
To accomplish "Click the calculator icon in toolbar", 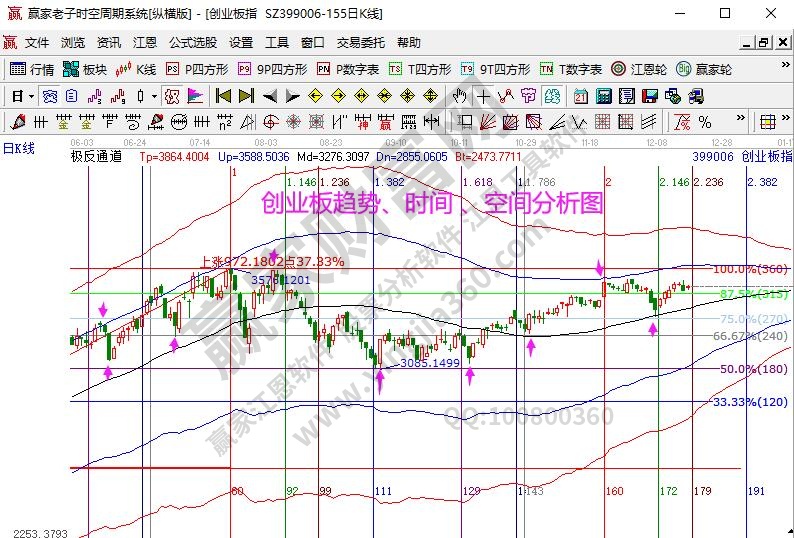I will click(604, 96).
